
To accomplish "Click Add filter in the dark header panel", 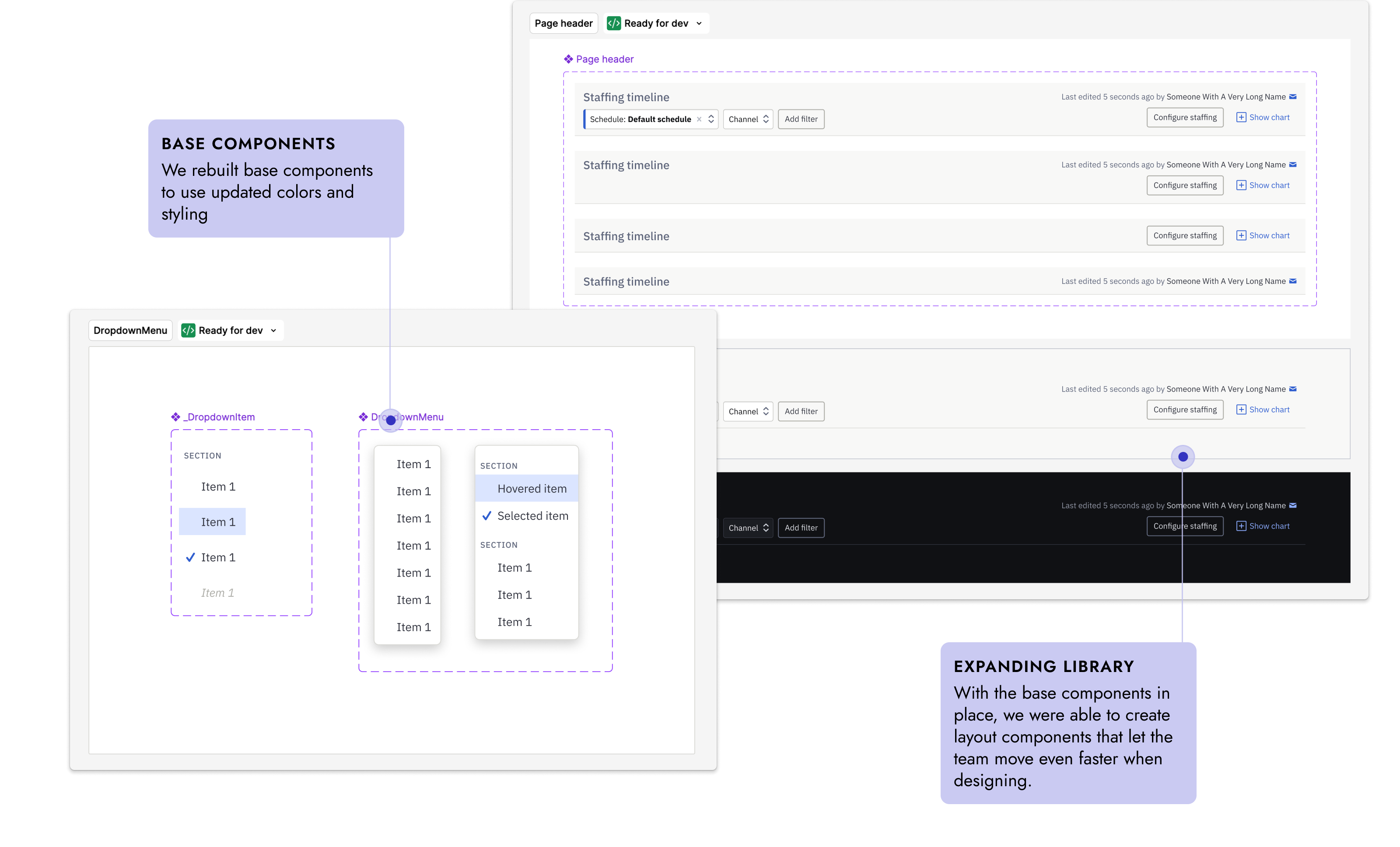I will (x=801, y=528).
